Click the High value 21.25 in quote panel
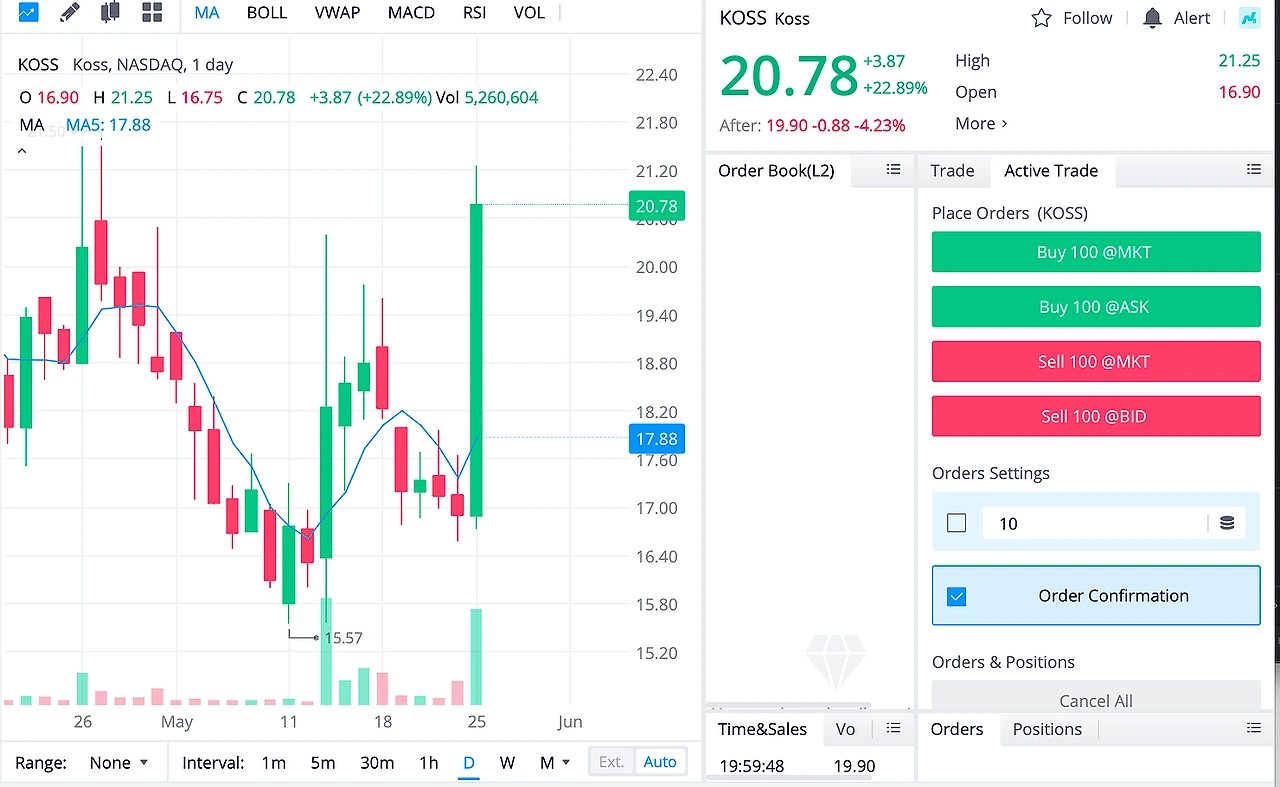The height and width of the screenshot is (787, 1280). (1239, 61)
